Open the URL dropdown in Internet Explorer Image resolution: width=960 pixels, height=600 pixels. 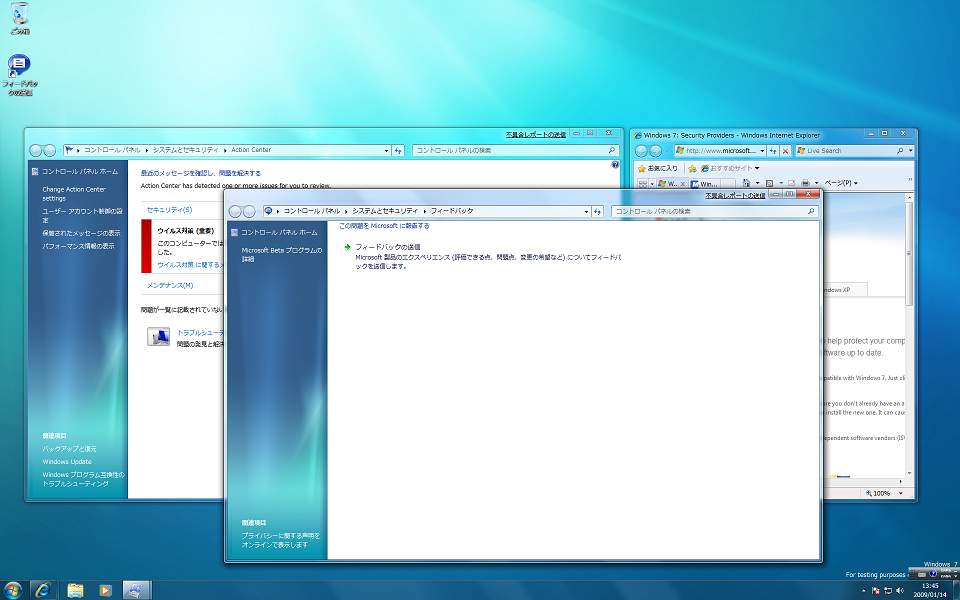pos(762,151)
